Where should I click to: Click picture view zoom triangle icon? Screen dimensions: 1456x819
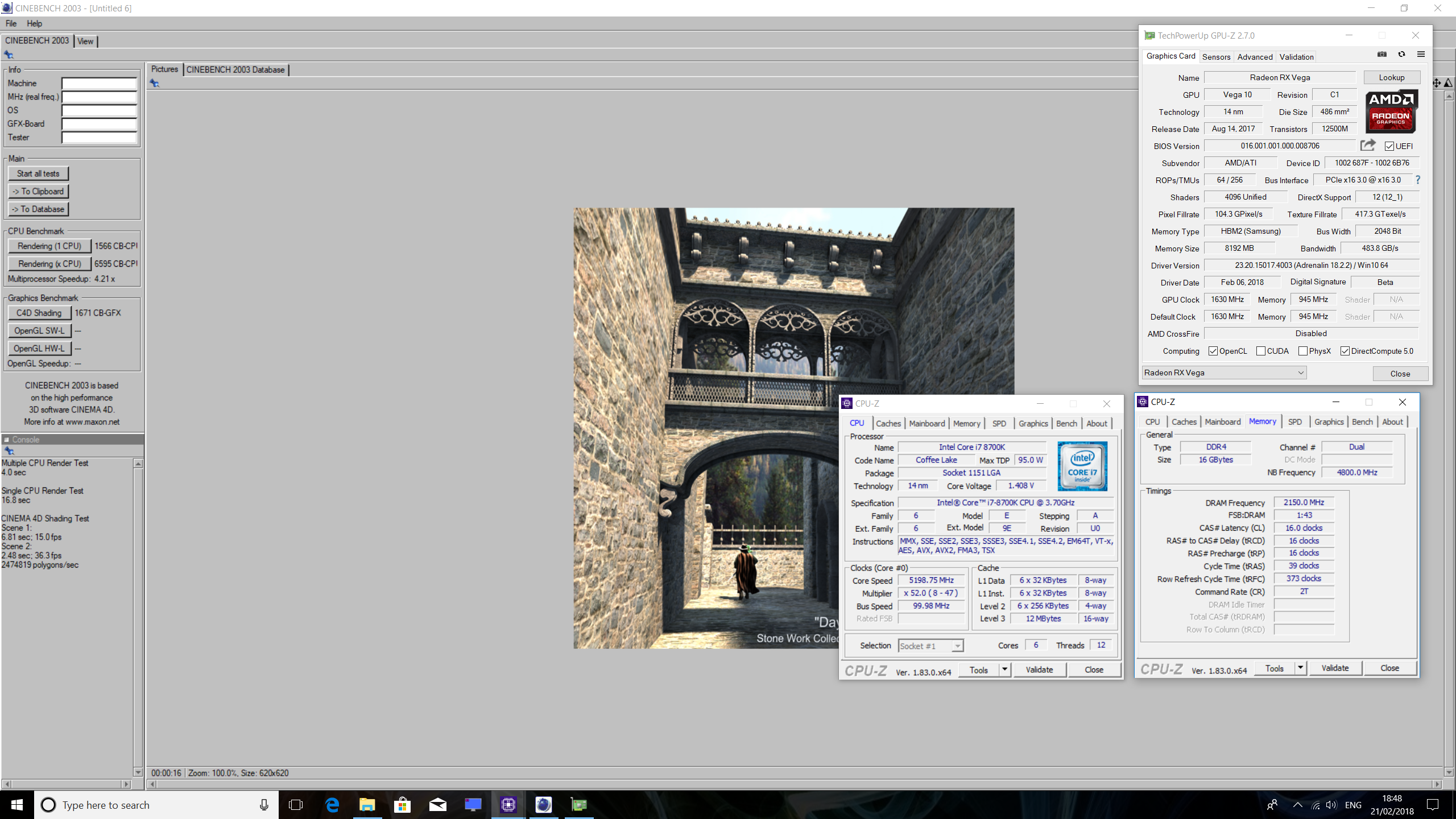pyautogui.click(x=1448, y=83)
